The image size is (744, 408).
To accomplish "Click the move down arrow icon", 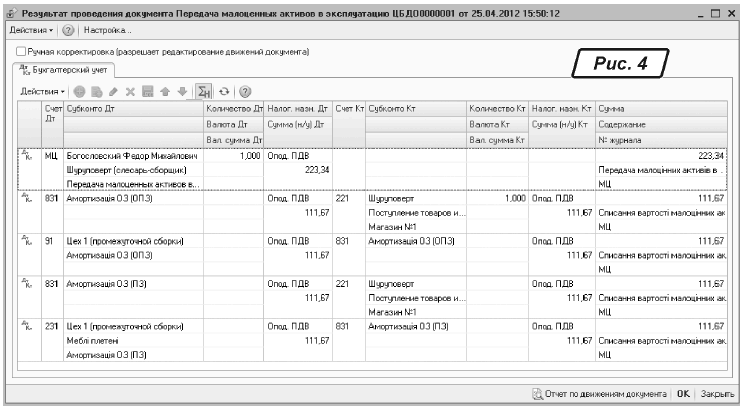I will click(180, 90).
